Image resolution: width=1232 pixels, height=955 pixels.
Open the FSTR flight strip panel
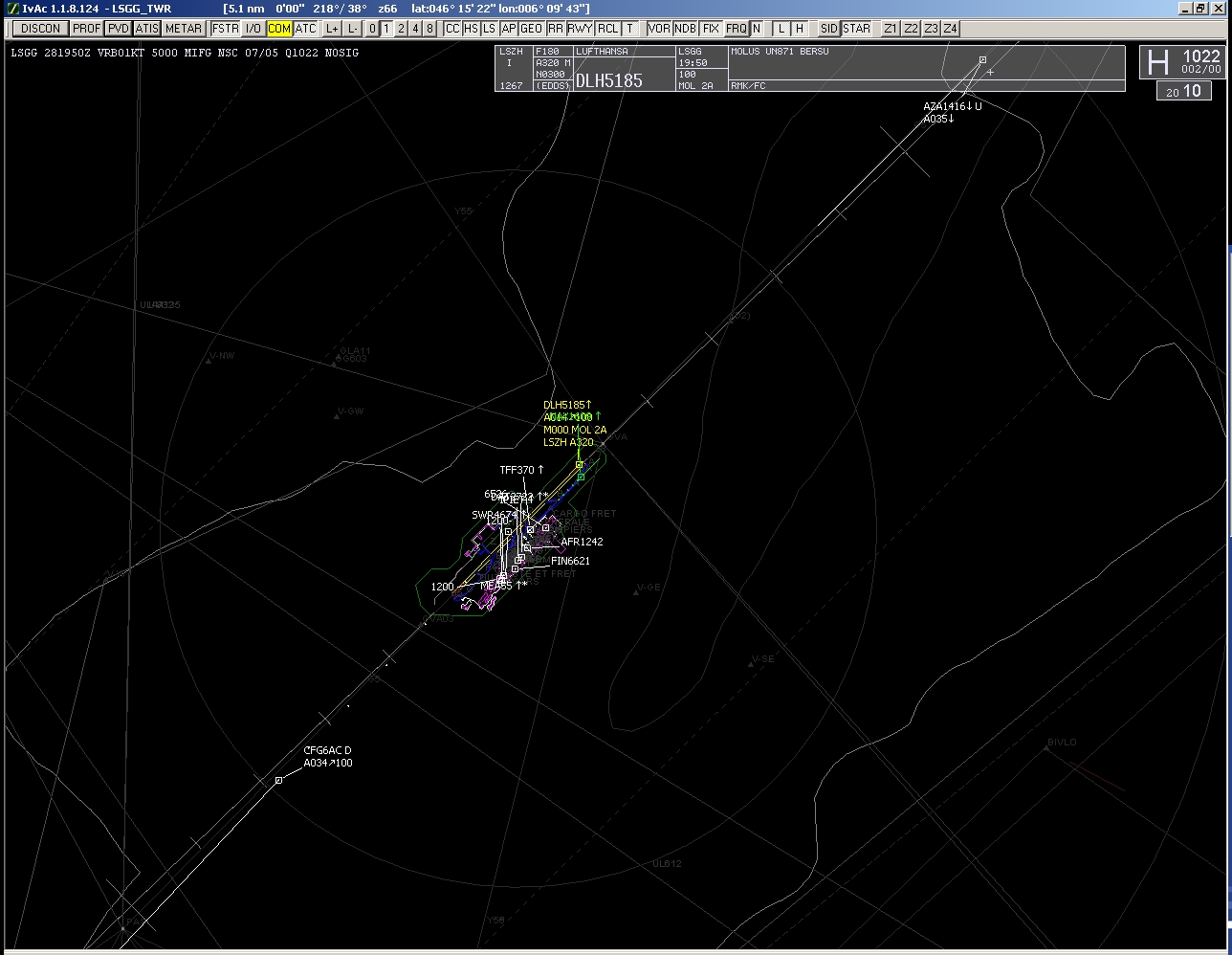coord(226,29)
